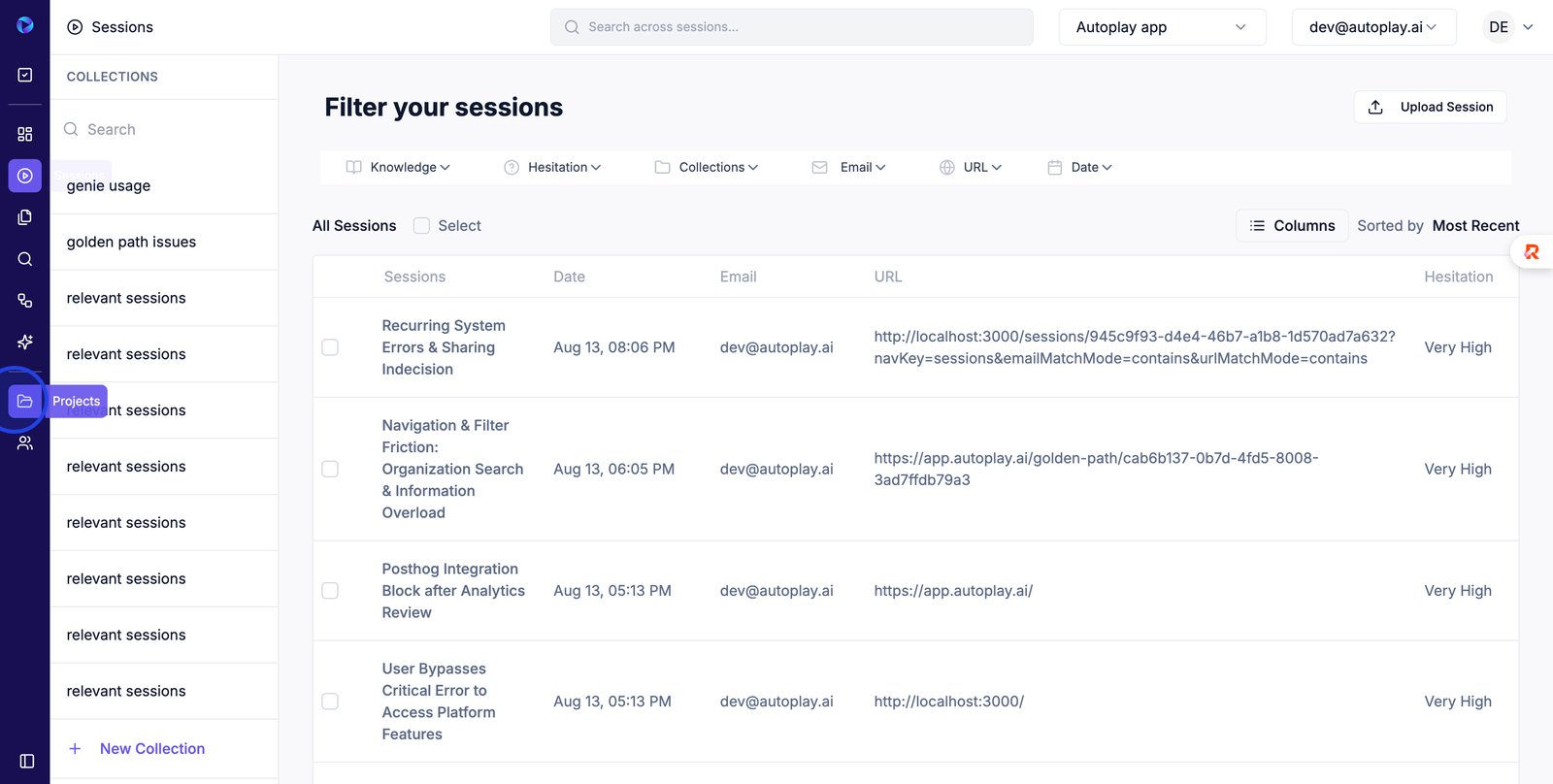Open the Autoplay app selector dropdown
Image resolution: width=1553 pixels, height=784 pixels.
coord(1162,27)
